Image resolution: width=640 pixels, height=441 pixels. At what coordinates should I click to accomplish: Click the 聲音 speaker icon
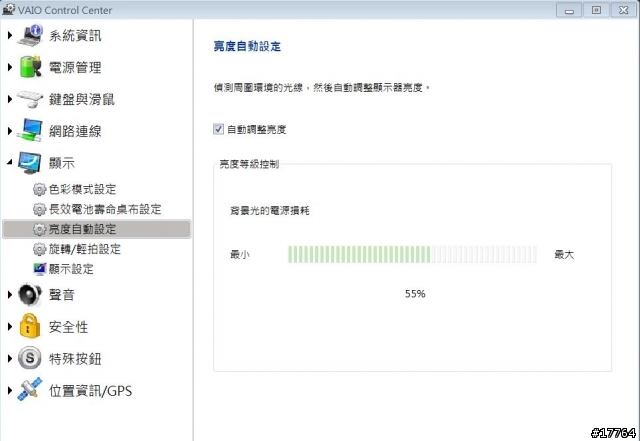[x=30, y=294]
